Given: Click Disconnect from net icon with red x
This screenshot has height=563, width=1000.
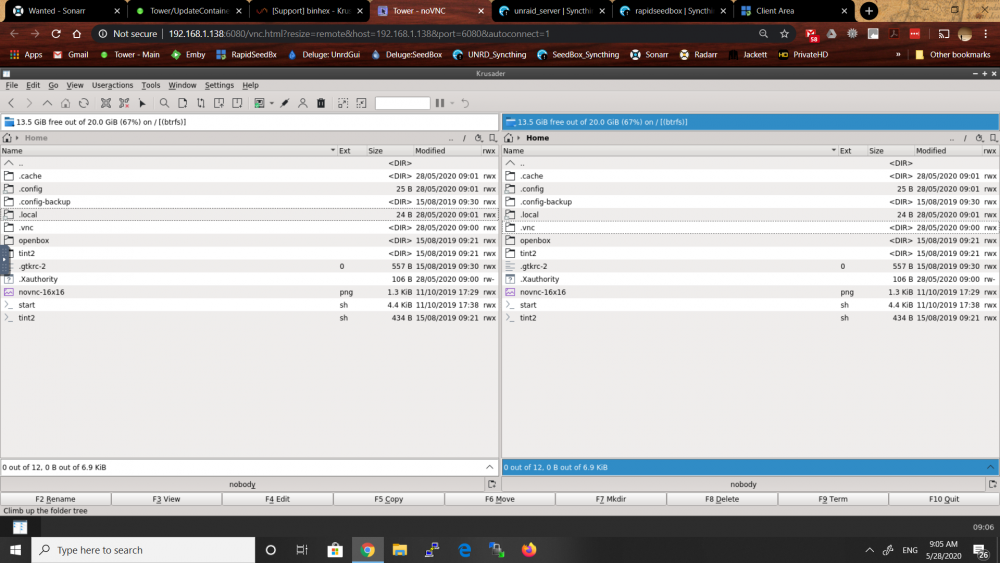Looking at the screenshot, I should pos(124,103).
